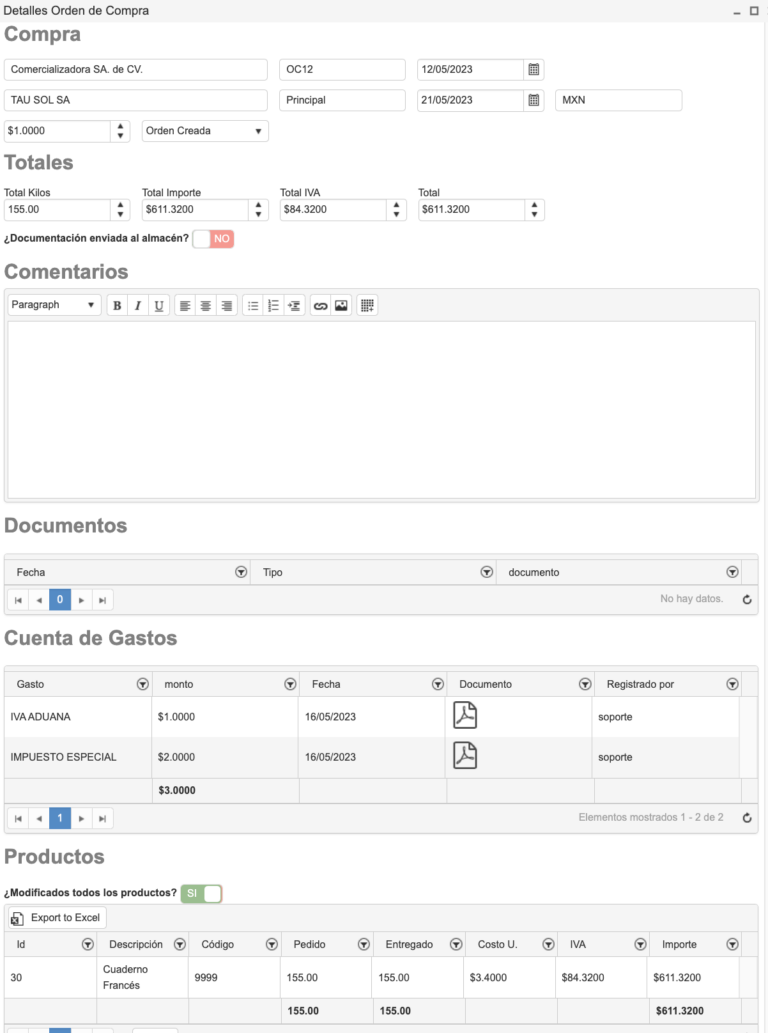Expand the Paragraph format dropdown
Image resolution: width=768 pixels, height=1033 pixels.
54,305
